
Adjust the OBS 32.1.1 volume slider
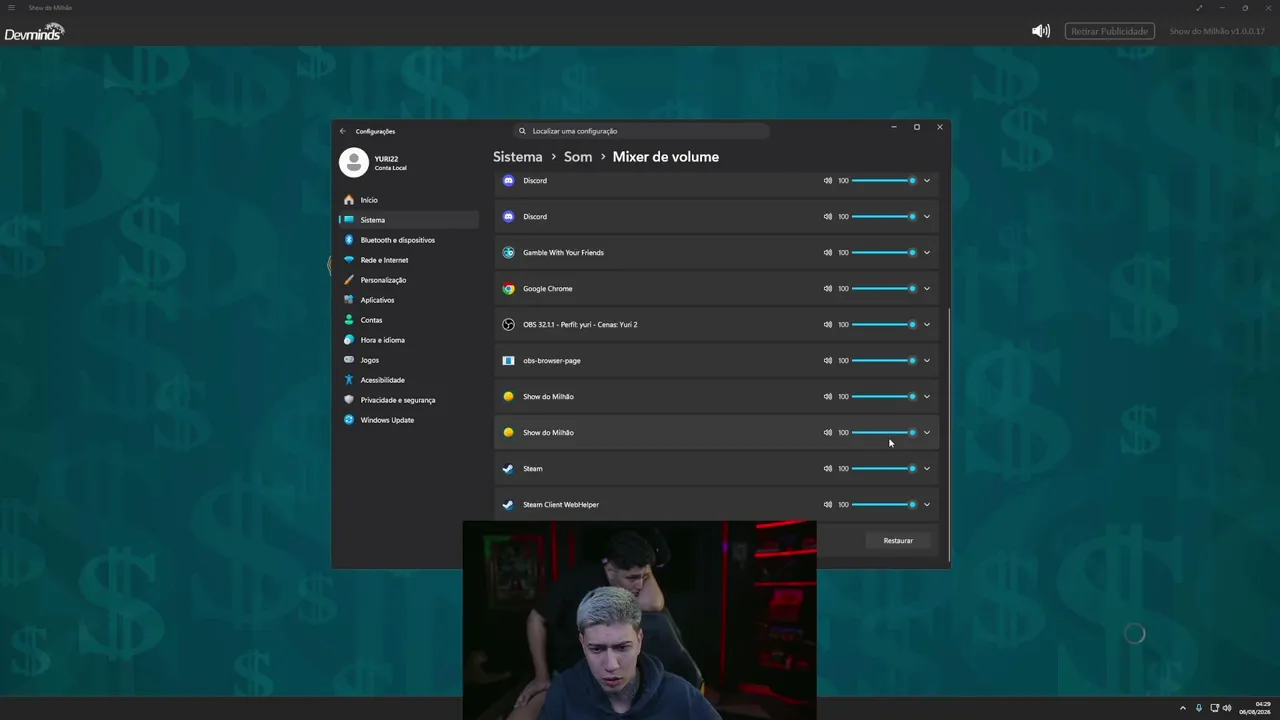[x=883, y=325]
